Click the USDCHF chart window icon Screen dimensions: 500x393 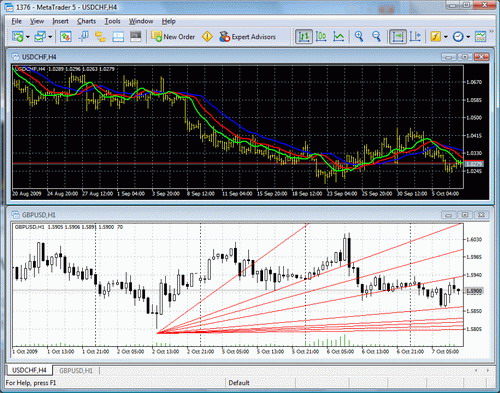tap(15, 57)
